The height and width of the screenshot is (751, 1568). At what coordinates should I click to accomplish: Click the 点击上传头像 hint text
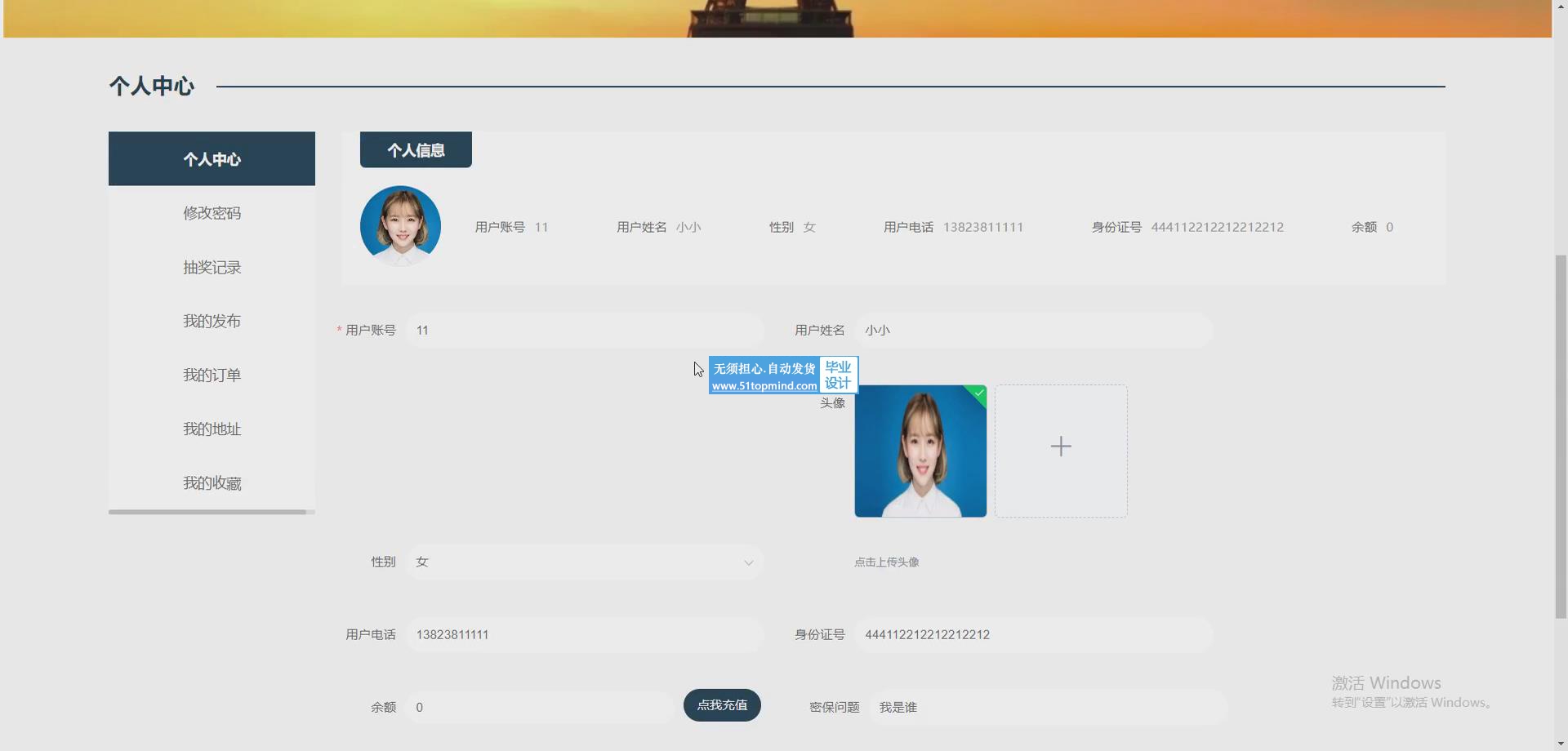pos(887,562)
